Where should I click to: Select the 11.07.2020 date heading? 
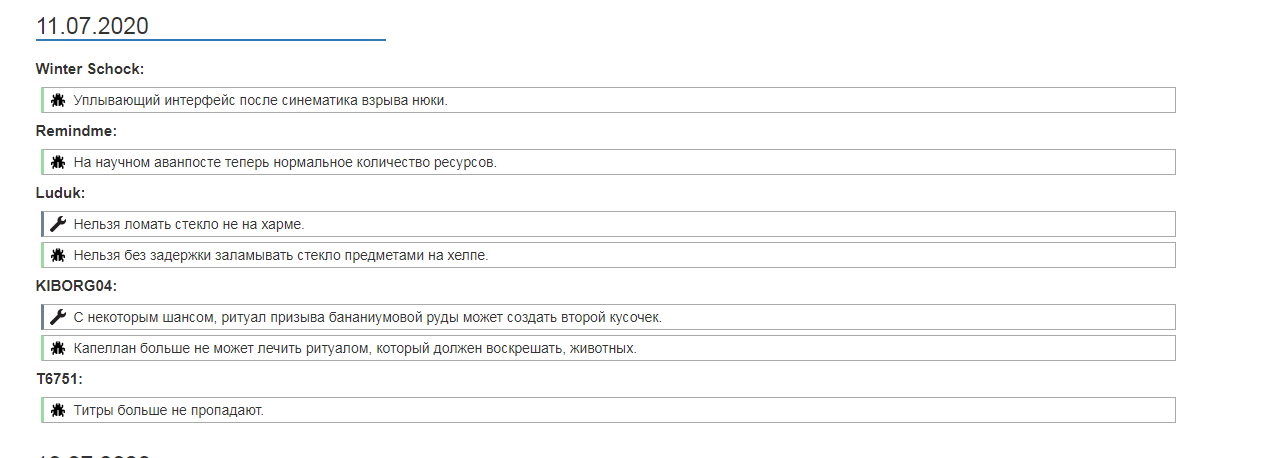92,26
